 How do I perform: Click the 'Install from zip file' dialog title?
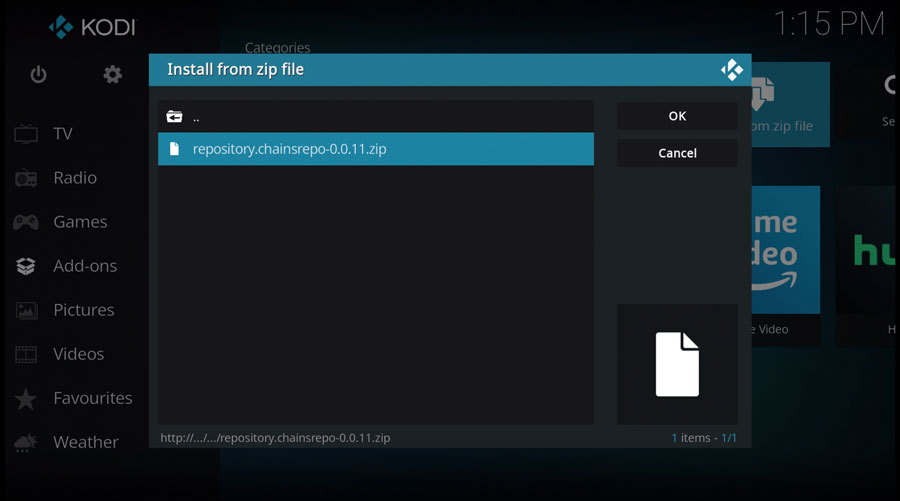point(235,69)
